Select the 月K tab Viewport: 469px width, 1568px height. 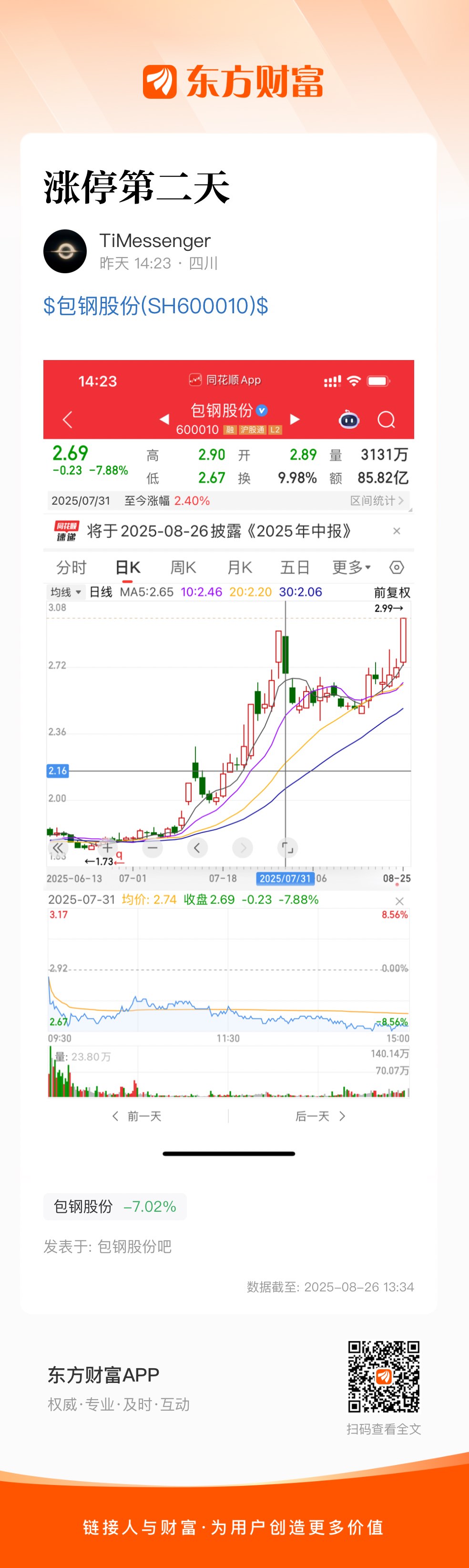[x=240, y=567]
